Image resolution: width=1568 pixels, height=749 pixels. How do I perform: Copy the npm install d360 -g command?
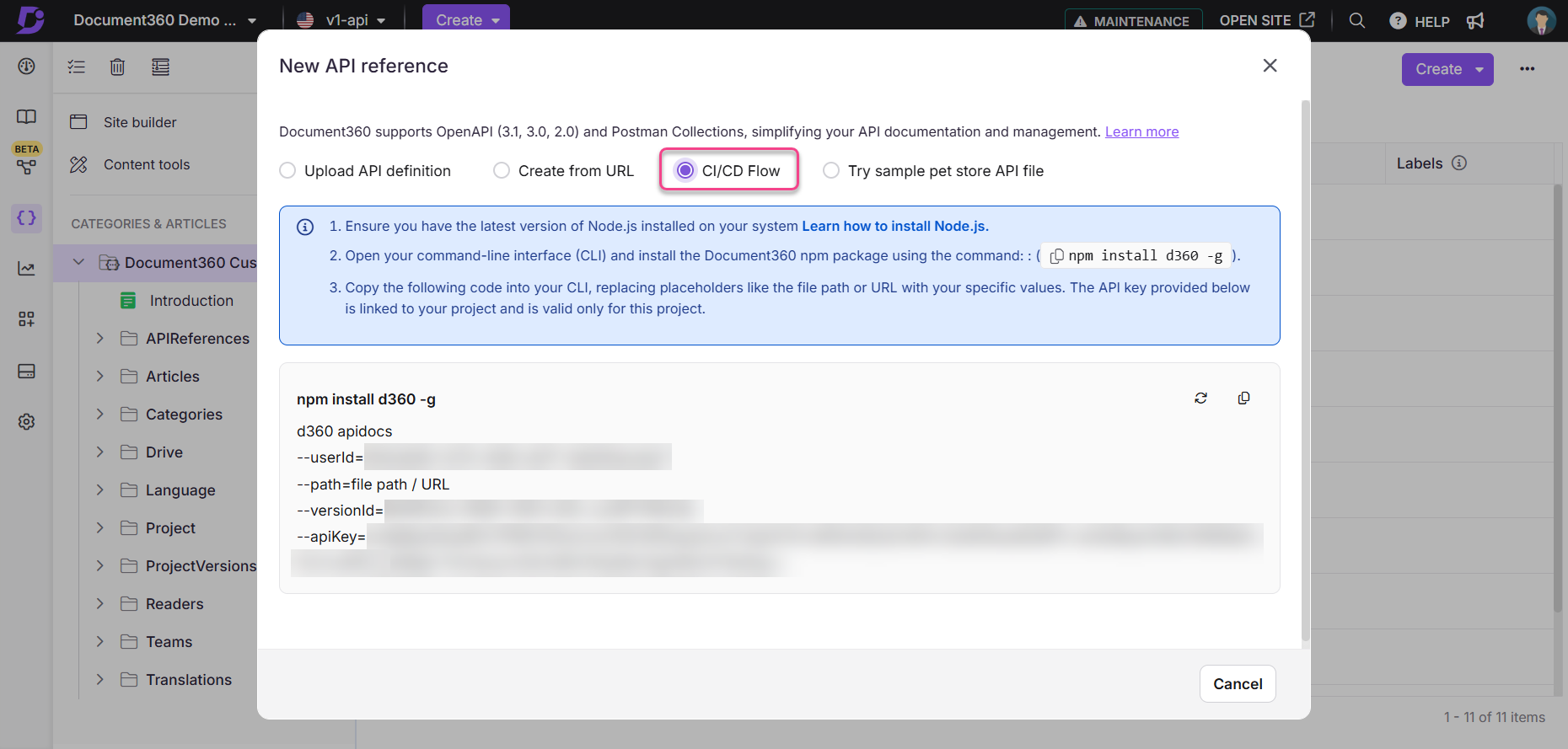tap(1056, 255)
